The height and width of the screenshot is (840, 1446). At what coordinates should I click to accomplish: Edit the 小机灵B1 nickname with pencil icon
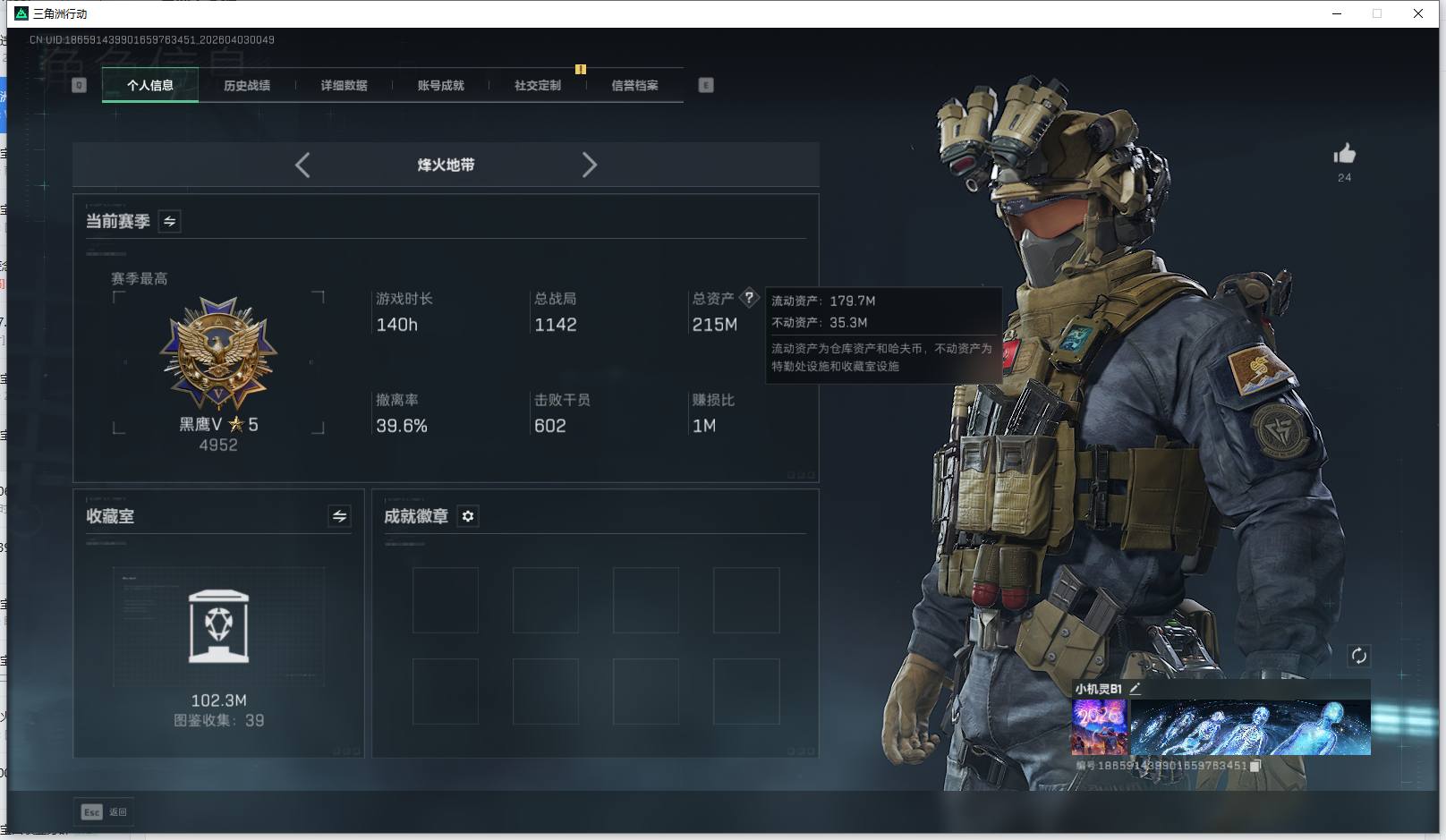[1135, 688]
